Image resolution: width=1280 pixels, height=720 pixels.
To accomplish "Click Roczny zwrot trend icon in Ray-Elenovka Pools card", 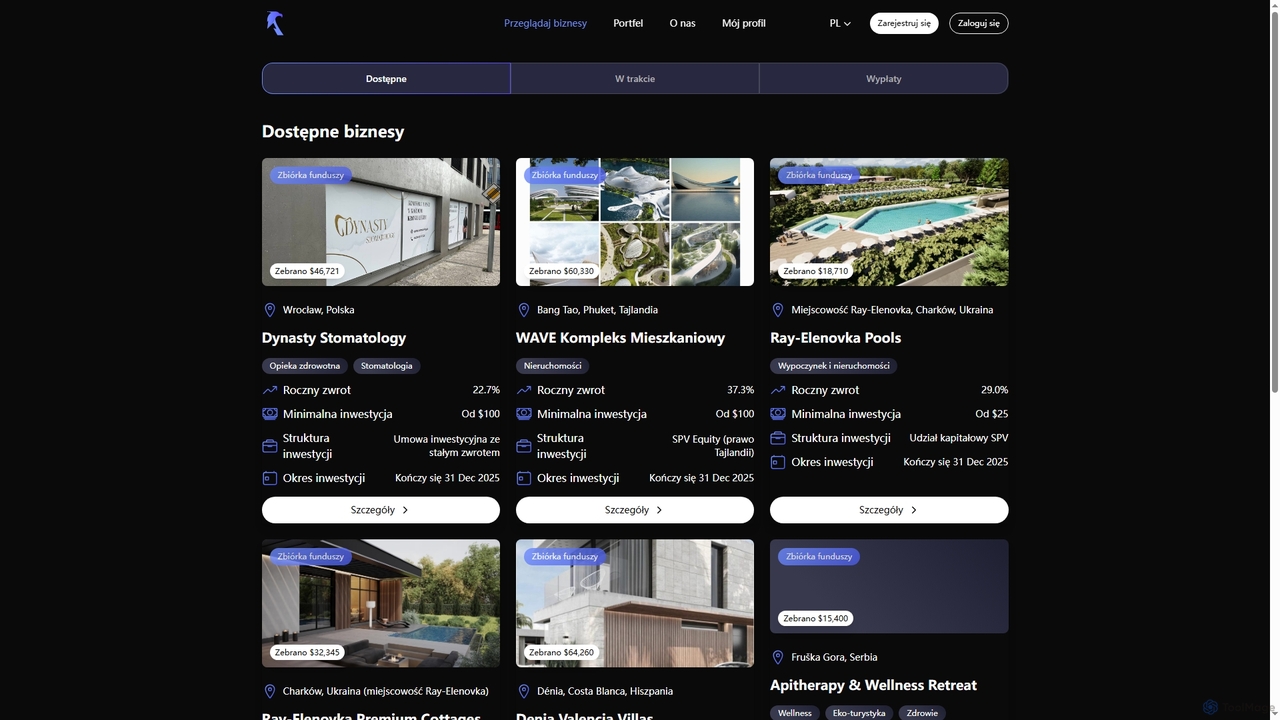I will pos(777,390).
